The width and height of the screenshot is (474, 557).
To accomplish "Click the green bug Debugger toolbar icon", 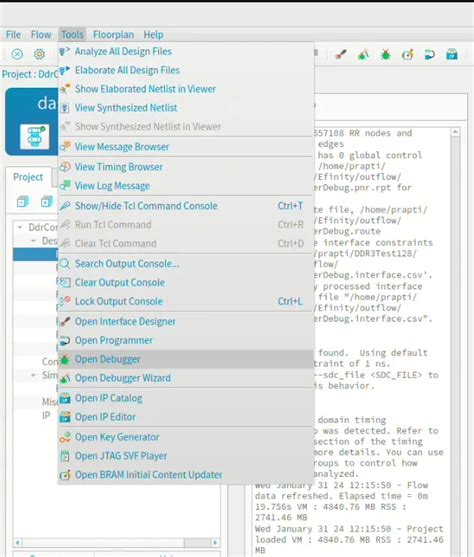I will 386,55.
